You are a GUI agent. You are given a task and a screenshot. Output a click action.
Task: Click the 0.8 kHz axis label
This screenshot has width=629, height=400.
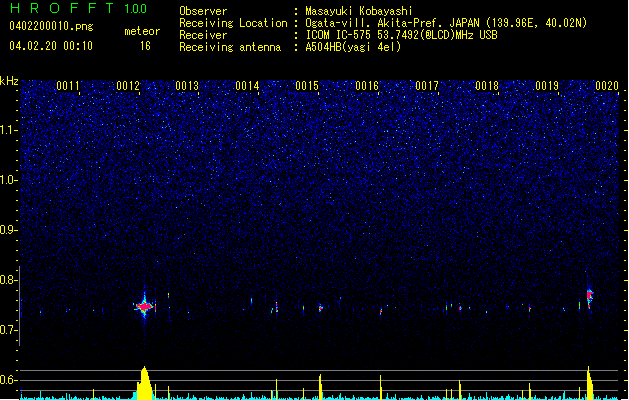[x=8, y=280]
